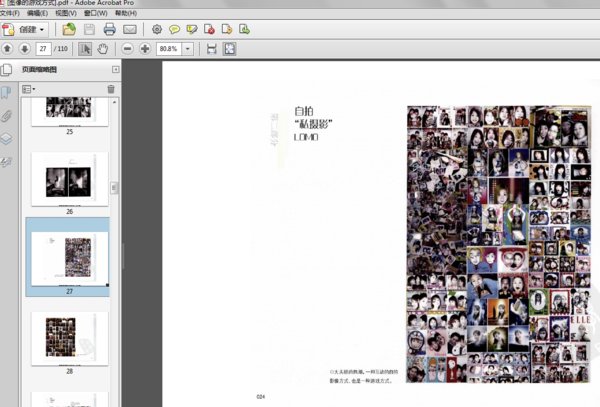The height and width of the screenshot is (407, 600).
Task: Open the View menu
Action: [66, 13]
